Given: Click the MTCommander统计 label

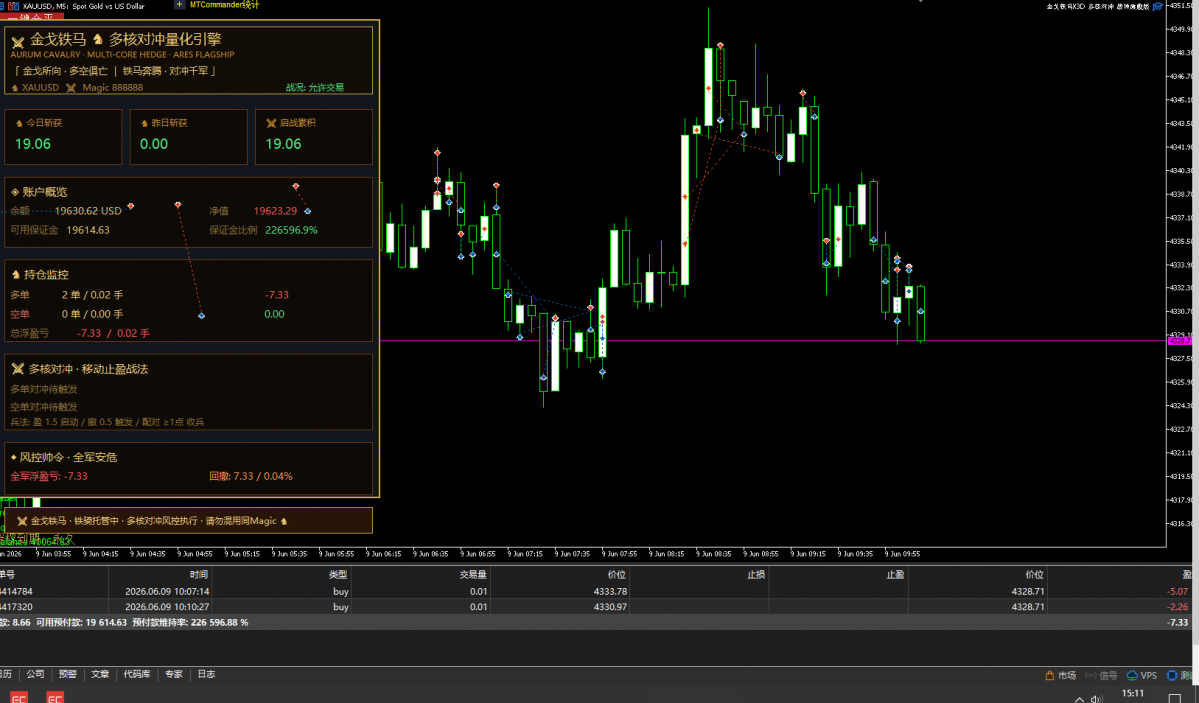Looking at the screenshot, I should point(224,5).
